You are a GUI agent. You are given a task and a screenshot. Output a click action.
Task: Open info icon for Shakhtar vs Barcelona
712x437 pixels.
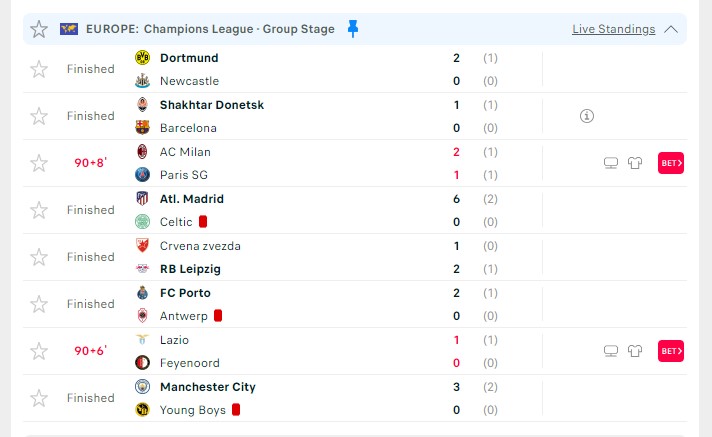point(587,116)
